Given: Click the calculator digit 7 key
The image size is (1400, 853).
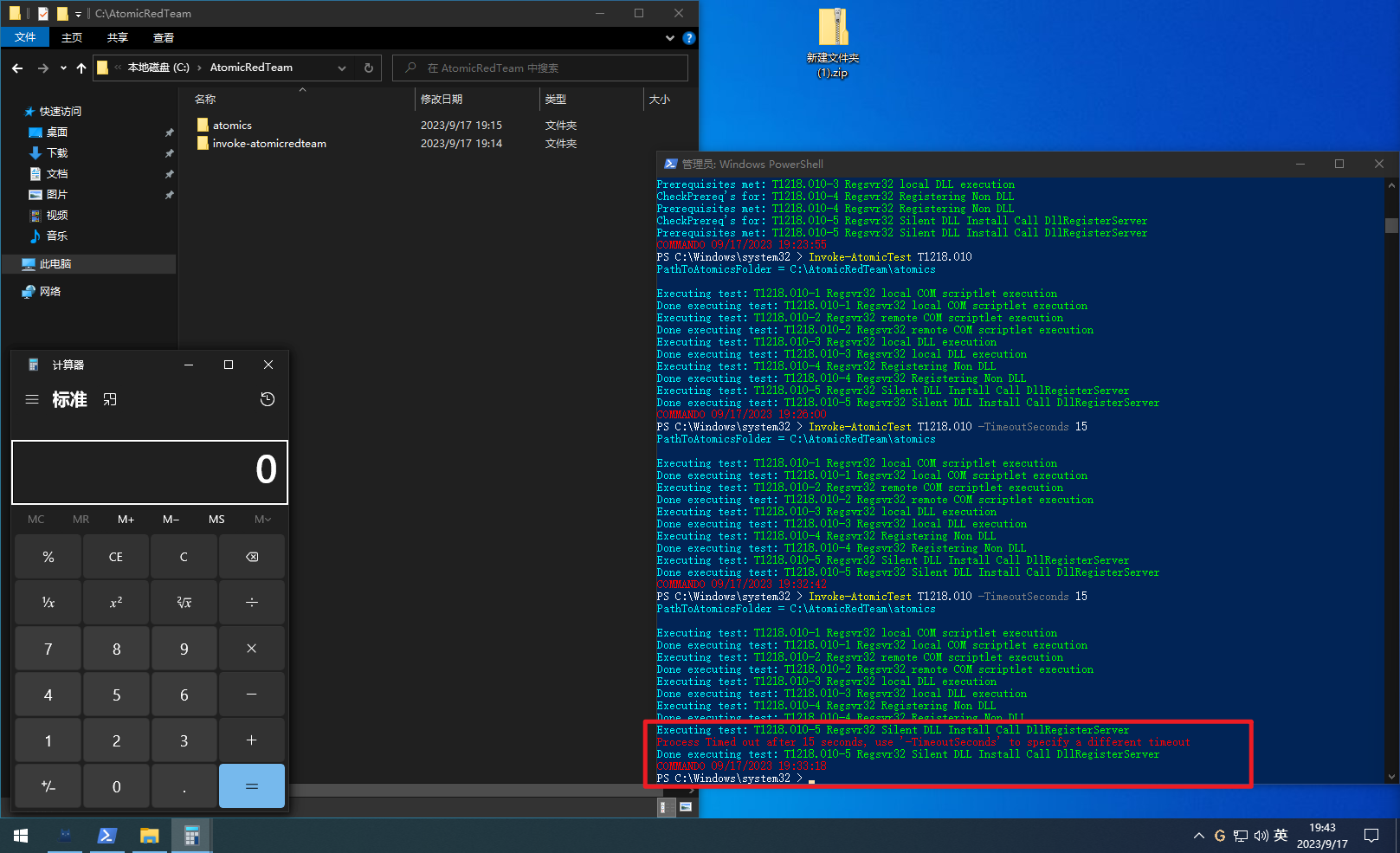Looking at the screenshot, I should pyautogui.click(x=48, y=649).
